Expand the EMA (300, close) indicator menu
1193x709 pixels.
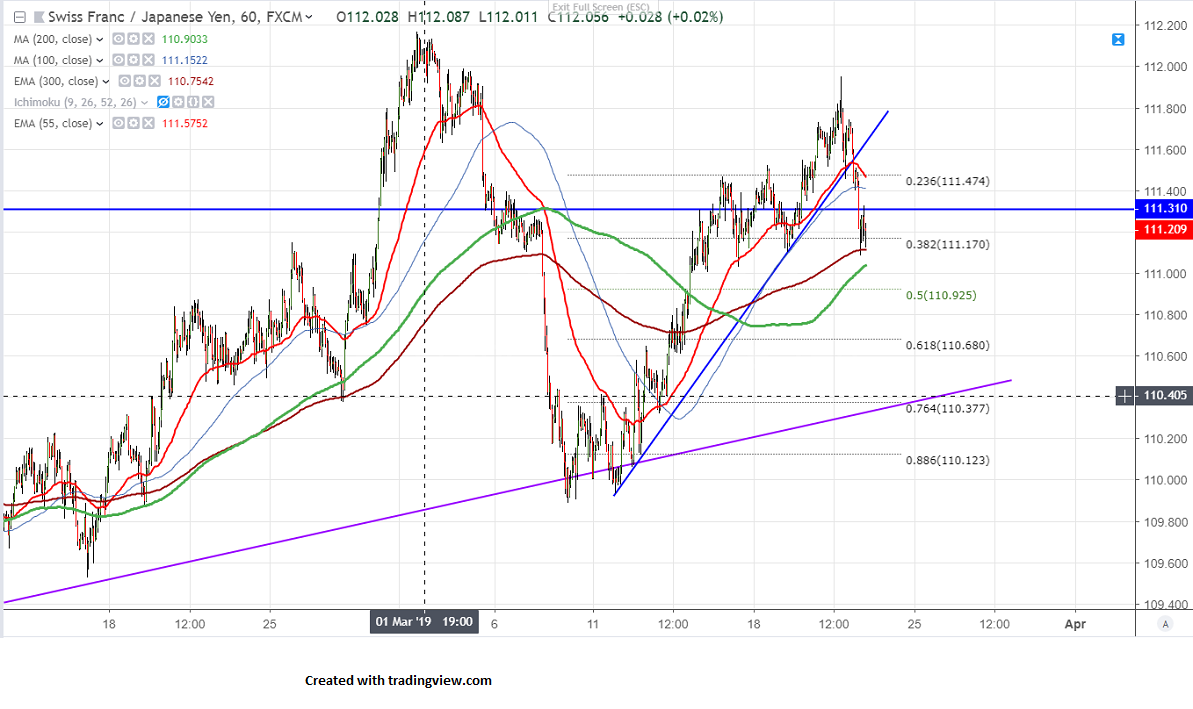[106, 81]
